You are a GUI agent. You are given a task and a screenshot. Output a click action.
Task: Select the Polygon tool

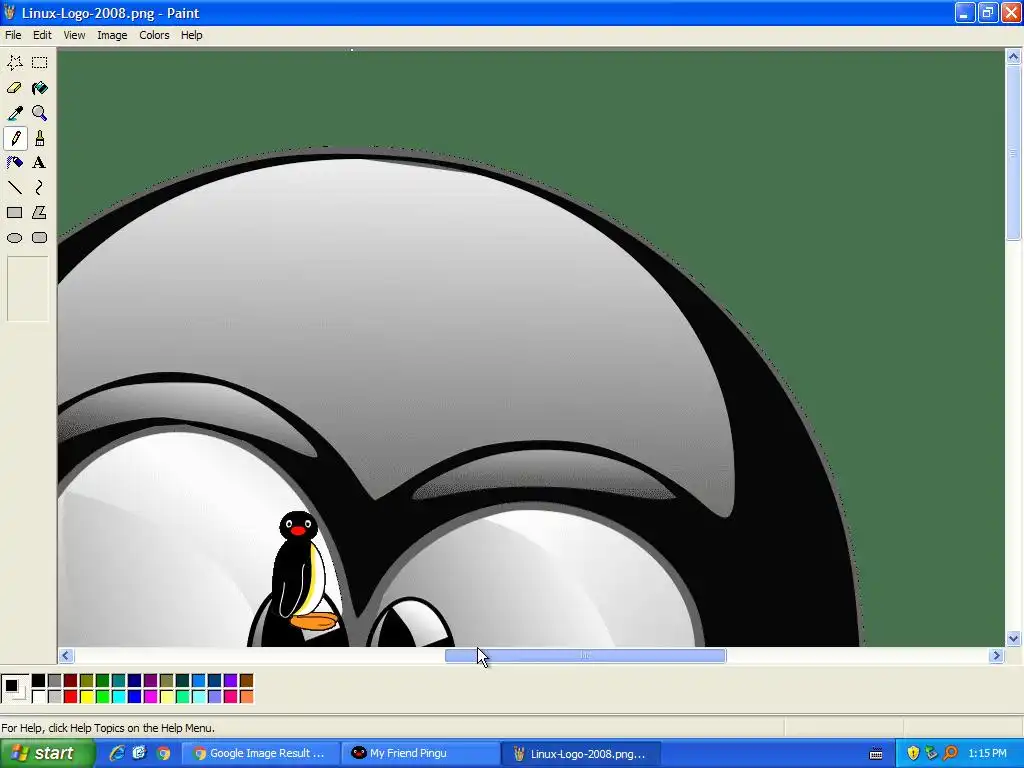39,213
